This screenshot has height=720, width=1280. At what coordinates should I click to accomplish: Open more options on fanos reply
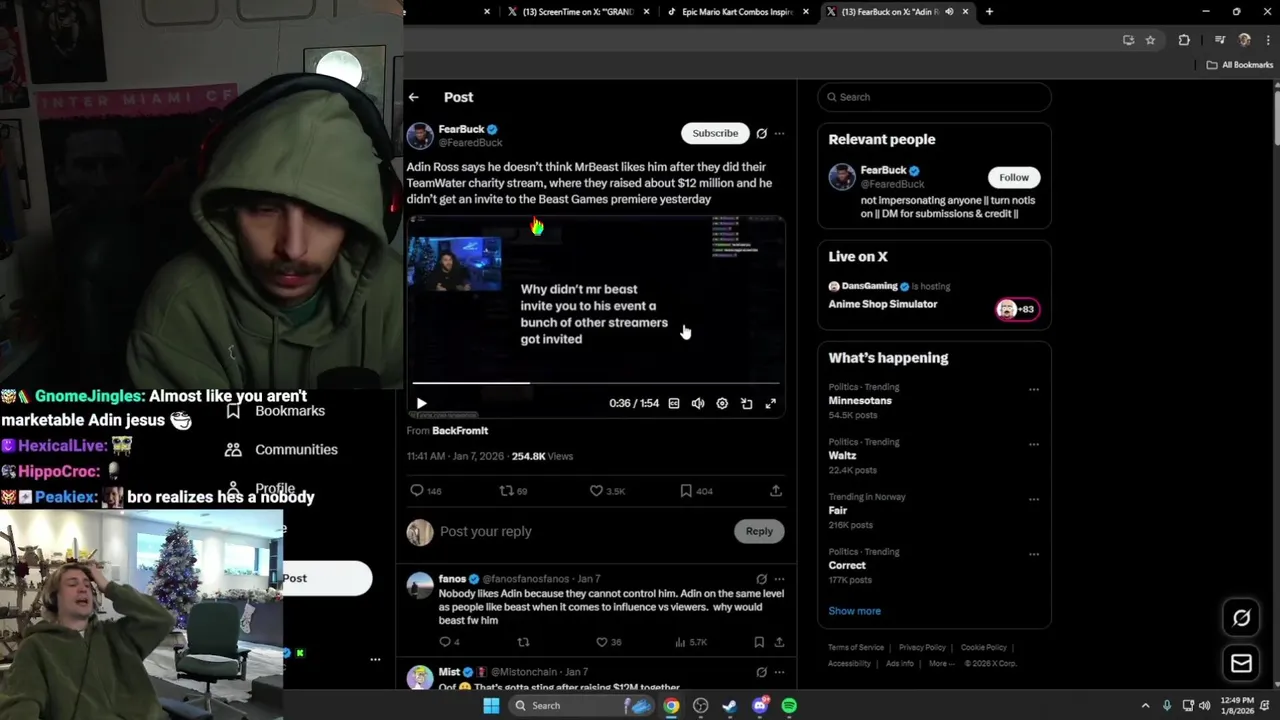[x=780, y=579]
